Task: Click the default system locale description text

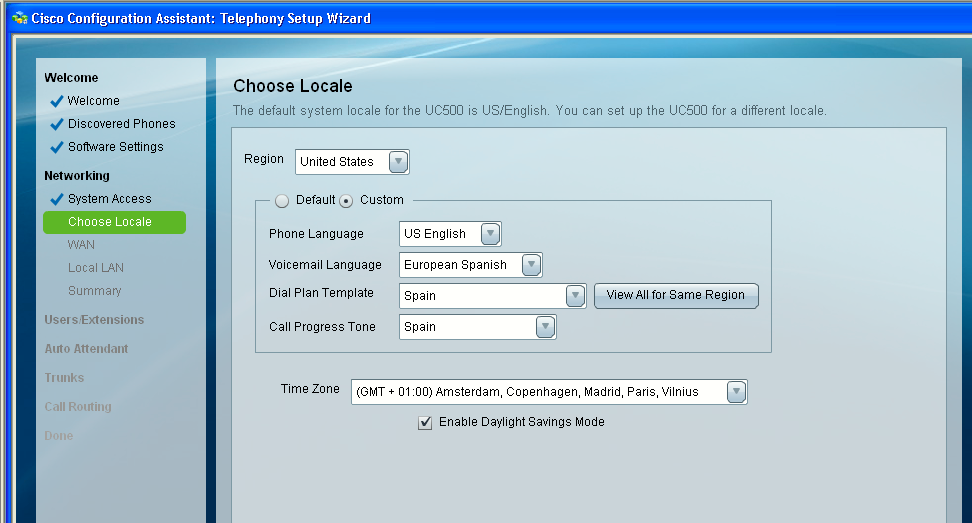Action: point(529,111)
